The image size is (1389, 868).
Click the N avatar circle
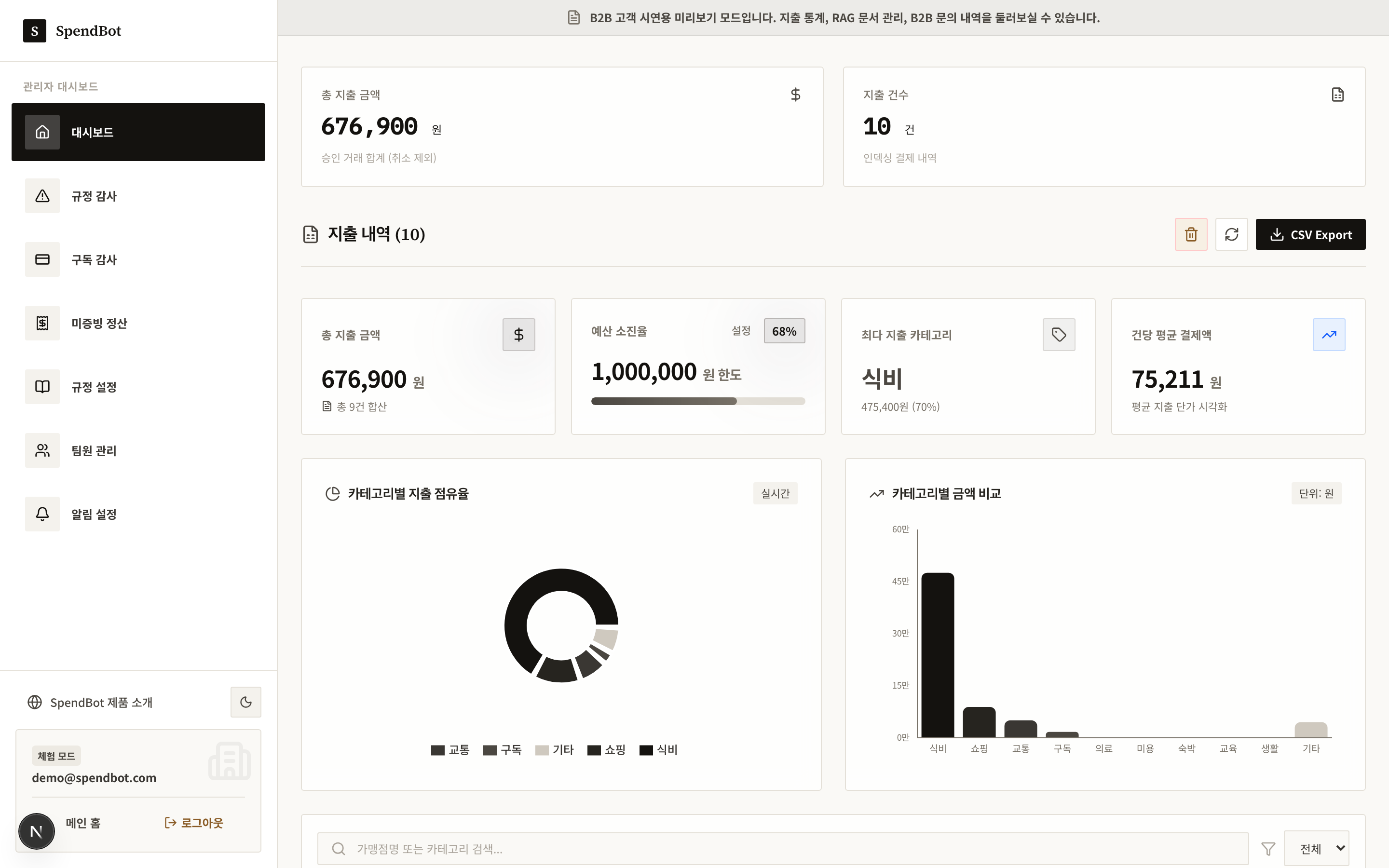coord(37,831)
